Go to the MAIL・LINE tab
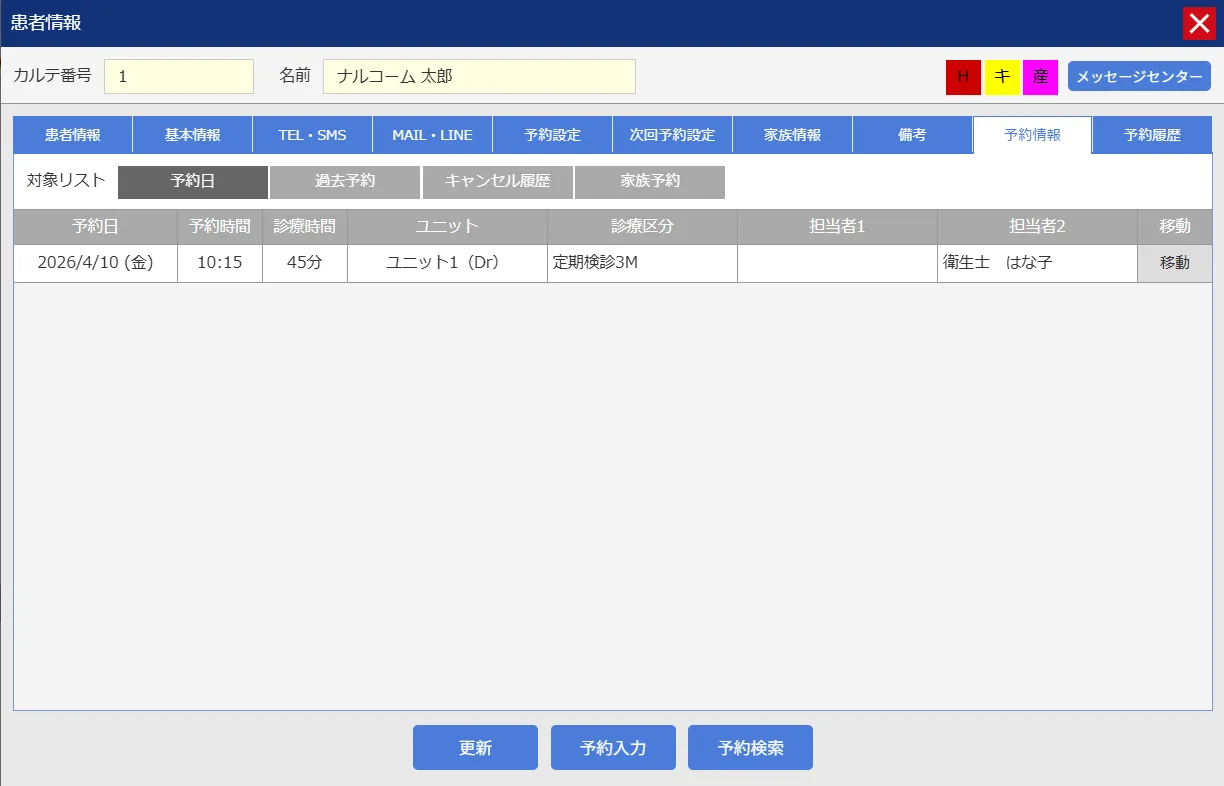 [432, 135]
